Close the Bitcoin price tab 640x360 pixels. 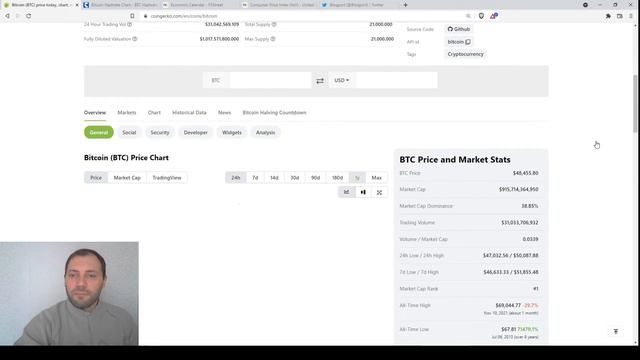(x=77, y=5)
